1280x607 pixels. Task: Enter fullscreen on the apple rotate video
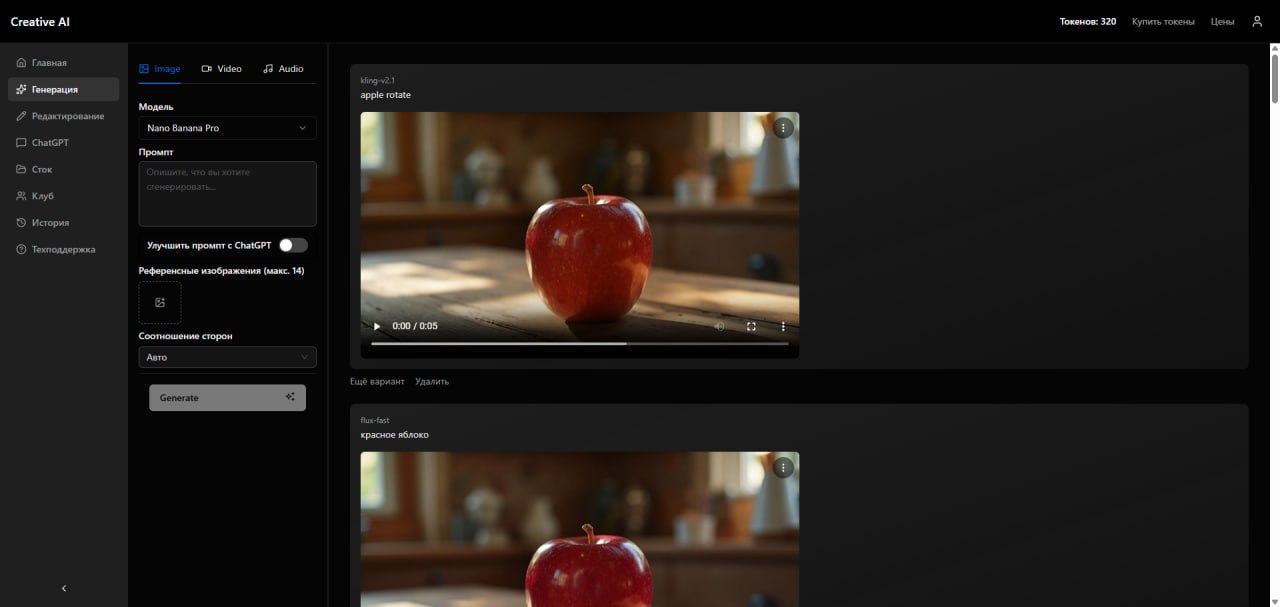click(x=751, y=326)
